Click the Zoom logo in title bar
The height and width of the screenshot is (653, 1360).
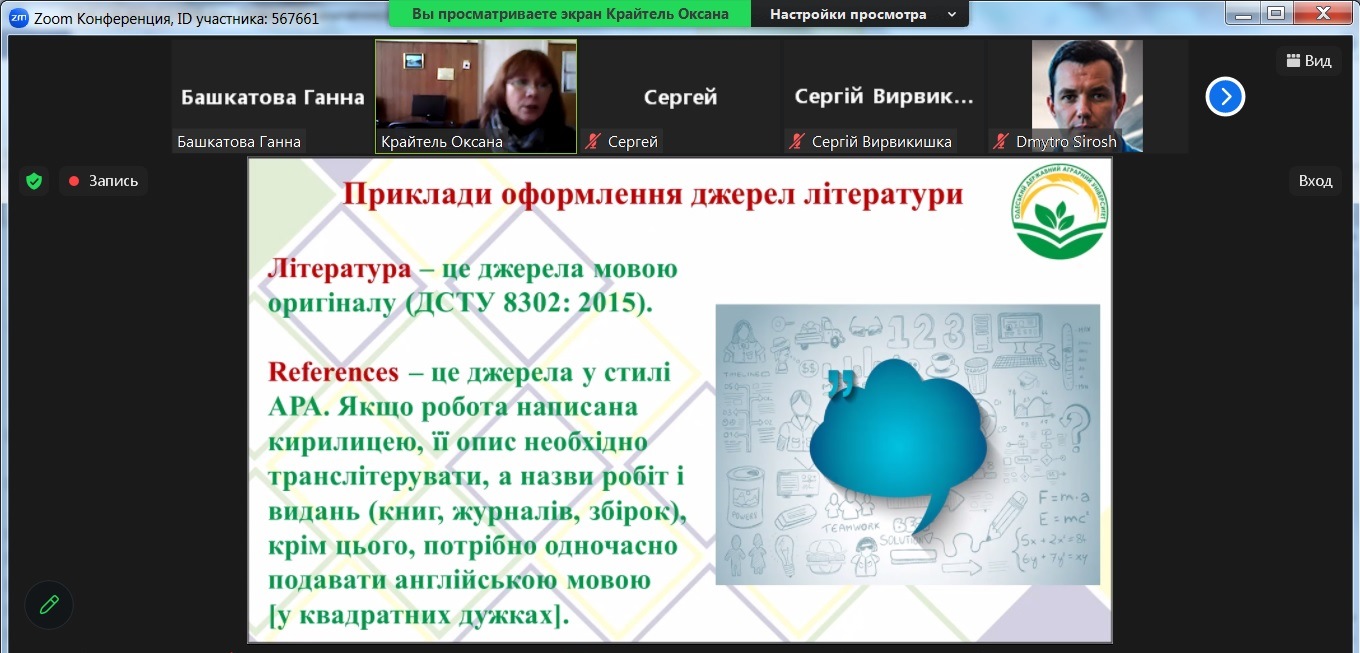coord(17,18)
